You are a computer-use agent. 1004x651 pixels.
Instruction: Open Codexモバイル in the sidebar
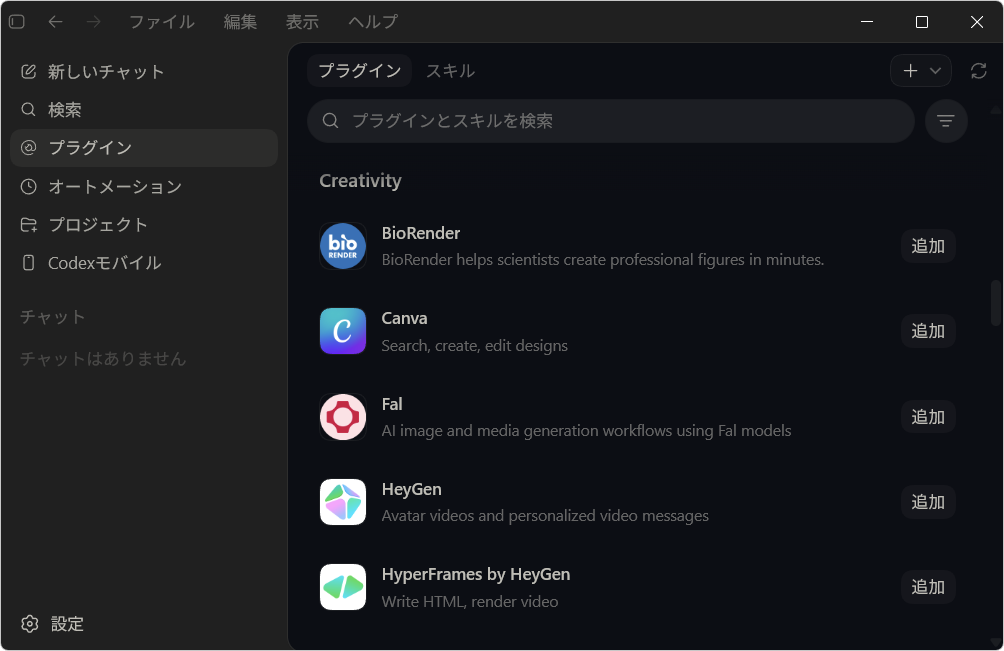[x=144, y=262]
